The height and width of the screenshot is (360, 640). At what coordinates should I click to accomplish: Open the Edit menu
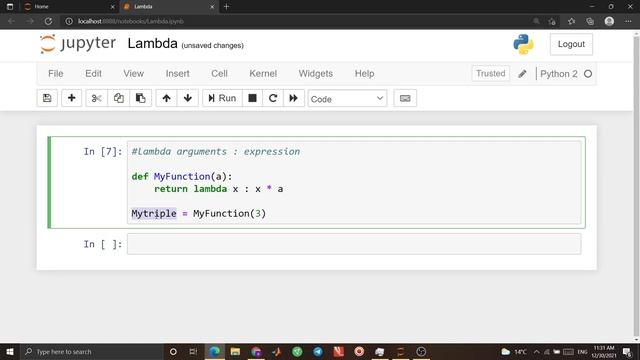[x=93, y=73]
